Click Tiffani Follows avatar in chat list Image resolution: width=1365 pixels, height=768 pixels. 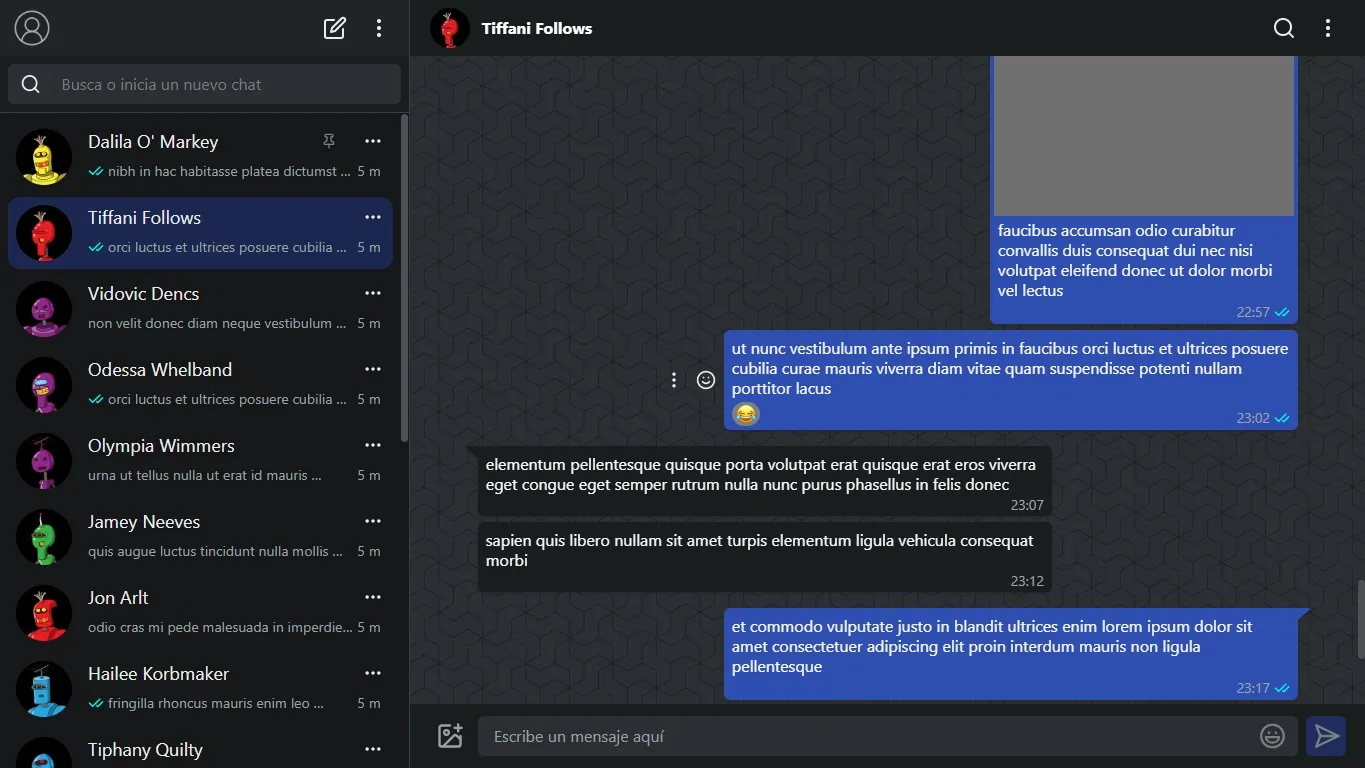tap(44, 233)
